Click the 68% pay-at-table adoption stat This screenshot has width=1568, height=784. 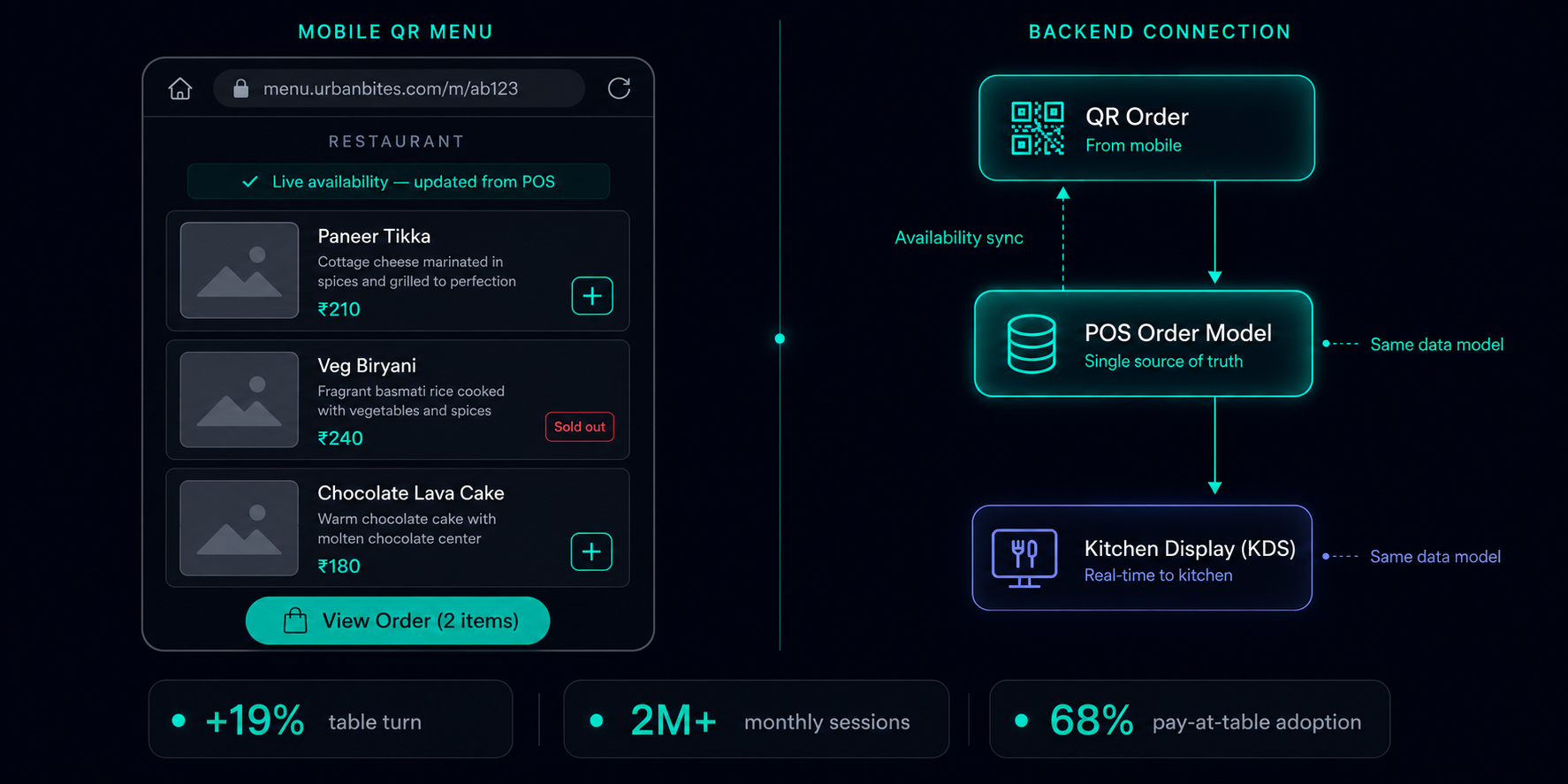(x=1190, y=719)
